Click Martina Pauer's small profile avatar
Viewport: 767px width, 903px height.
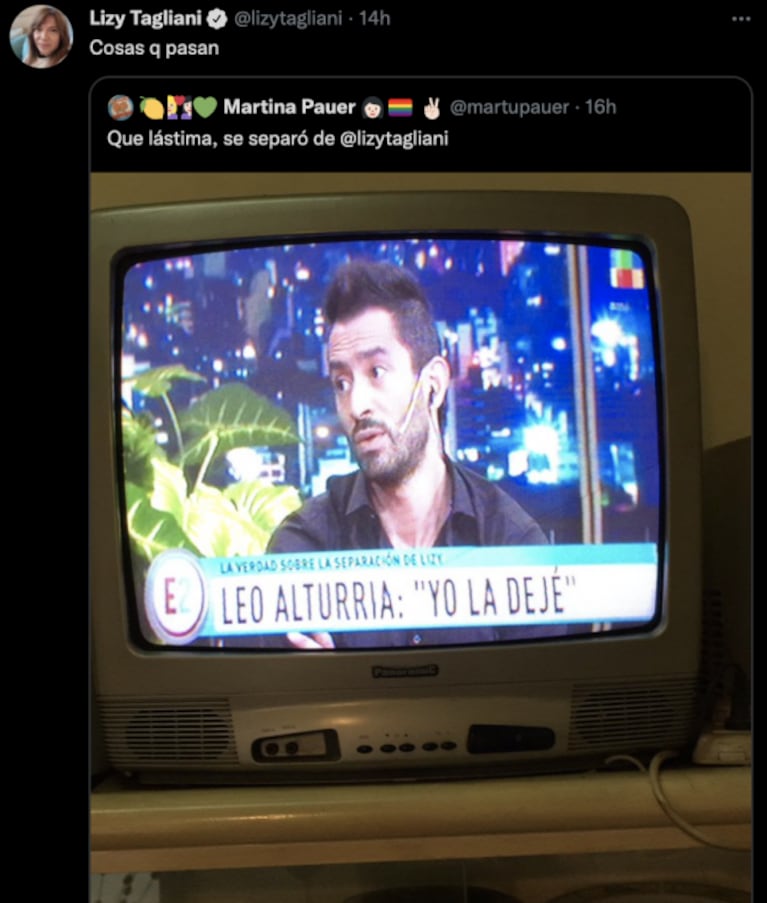coord(120,108)
